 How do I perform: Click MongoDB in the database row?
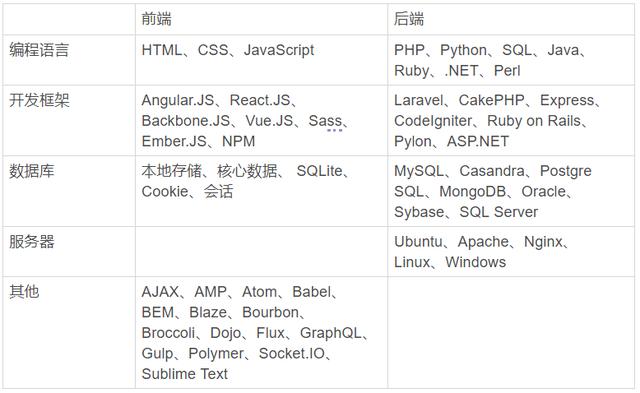(x=473, y=192)
